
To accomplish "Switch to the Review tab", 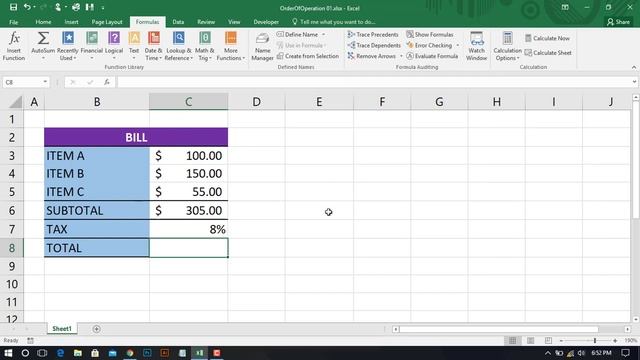I will [206, 22].
